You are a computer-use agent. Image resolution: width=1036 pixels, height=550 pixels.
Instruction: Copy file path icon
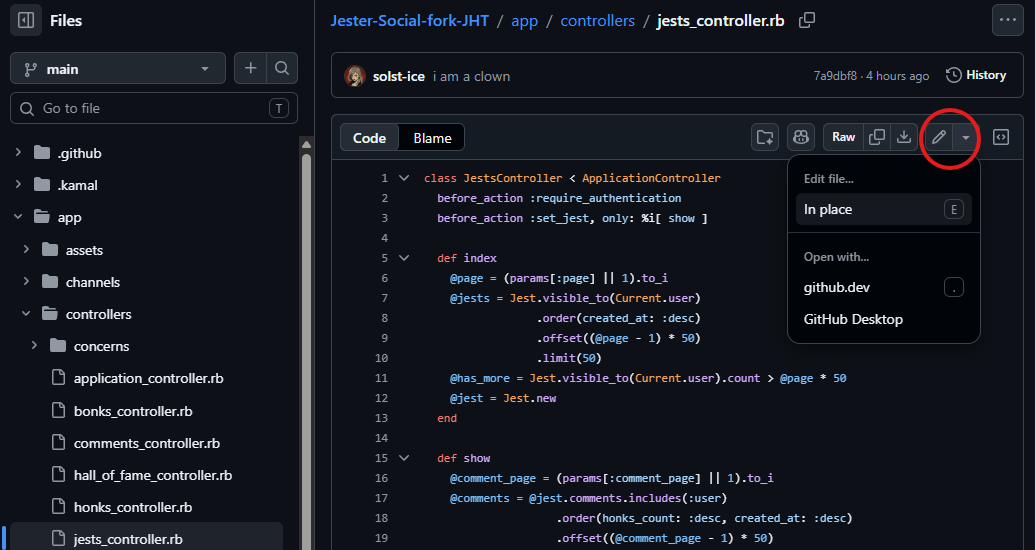[x=807, y=20]
